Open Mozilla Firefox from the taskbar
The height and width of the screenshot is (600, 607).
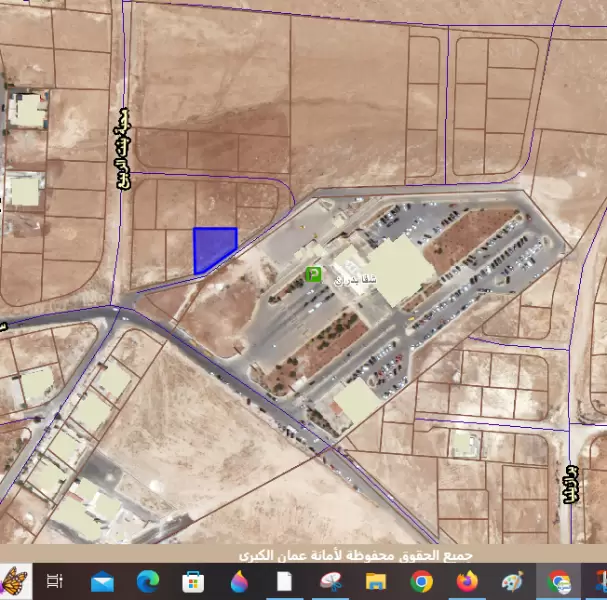pos(467,581)
